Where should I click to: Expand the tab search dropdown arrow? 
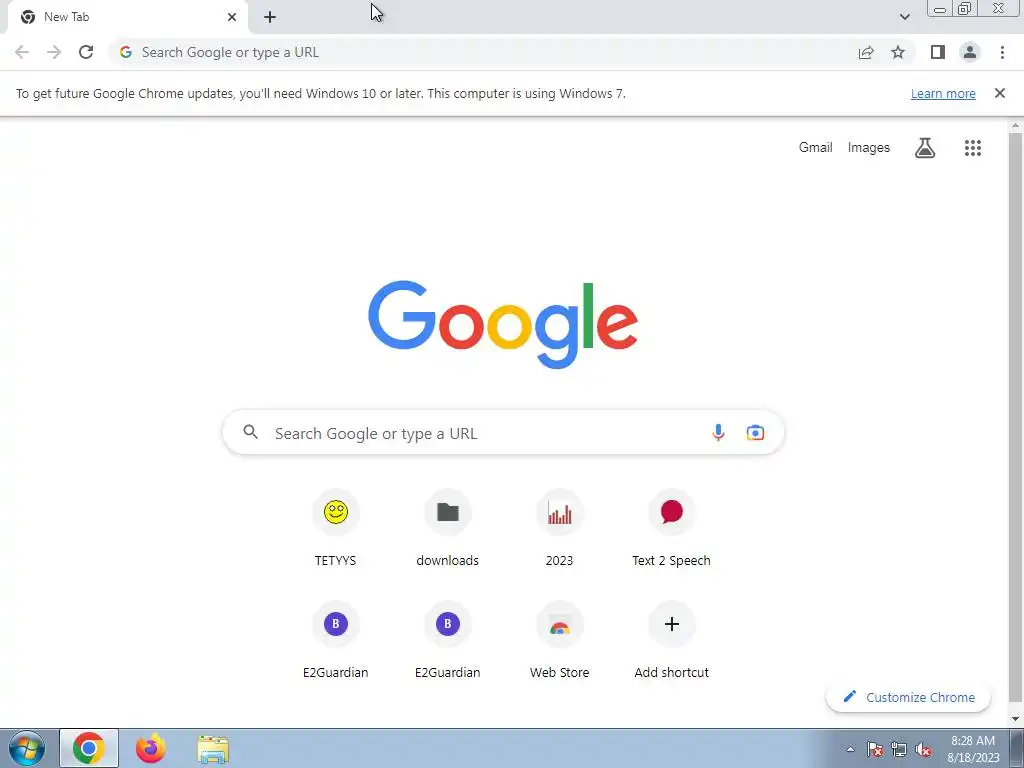click(x=904, y=17)
